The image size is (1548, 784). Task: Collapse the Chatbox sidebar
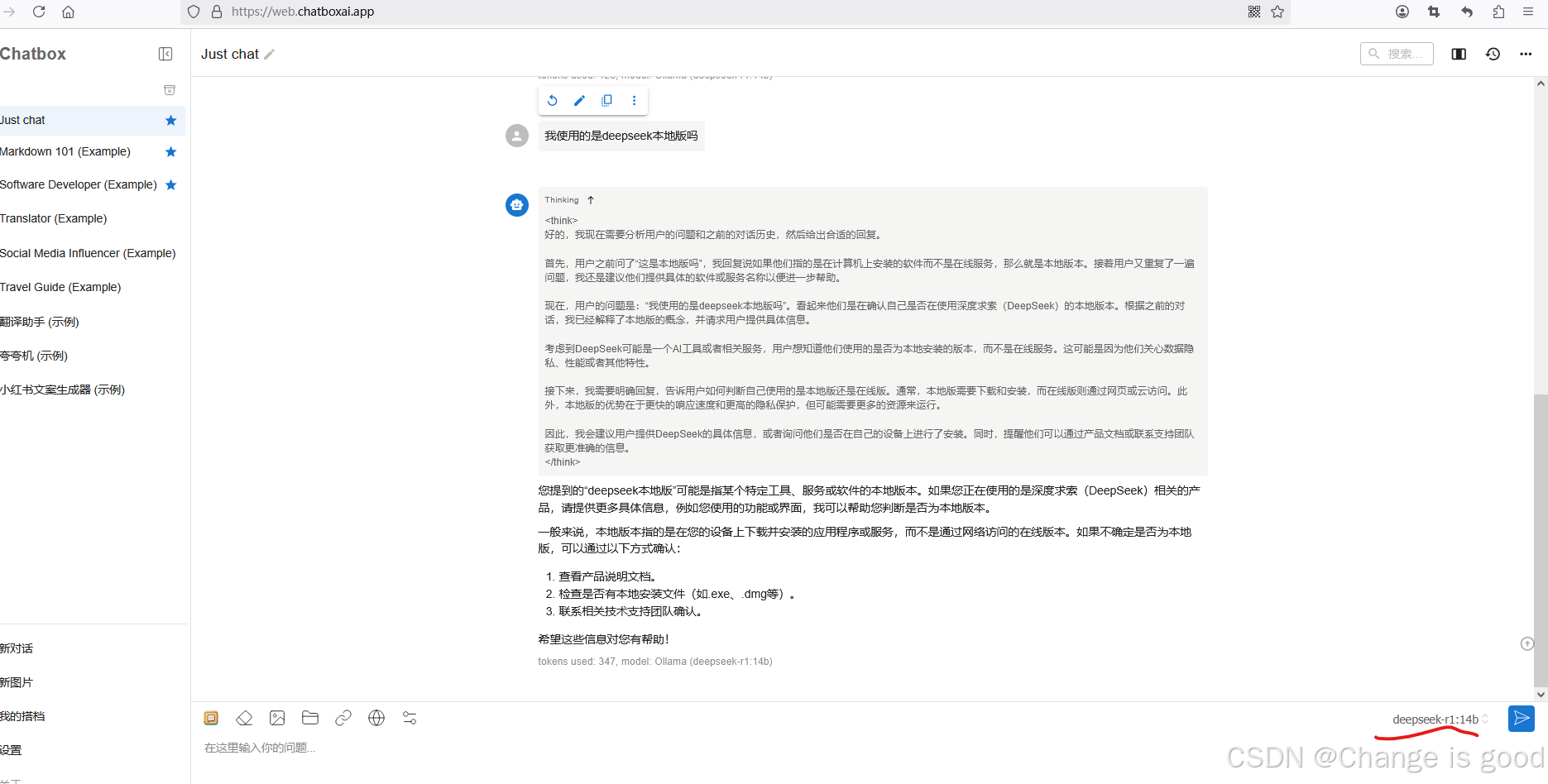[x=165, y=54]
